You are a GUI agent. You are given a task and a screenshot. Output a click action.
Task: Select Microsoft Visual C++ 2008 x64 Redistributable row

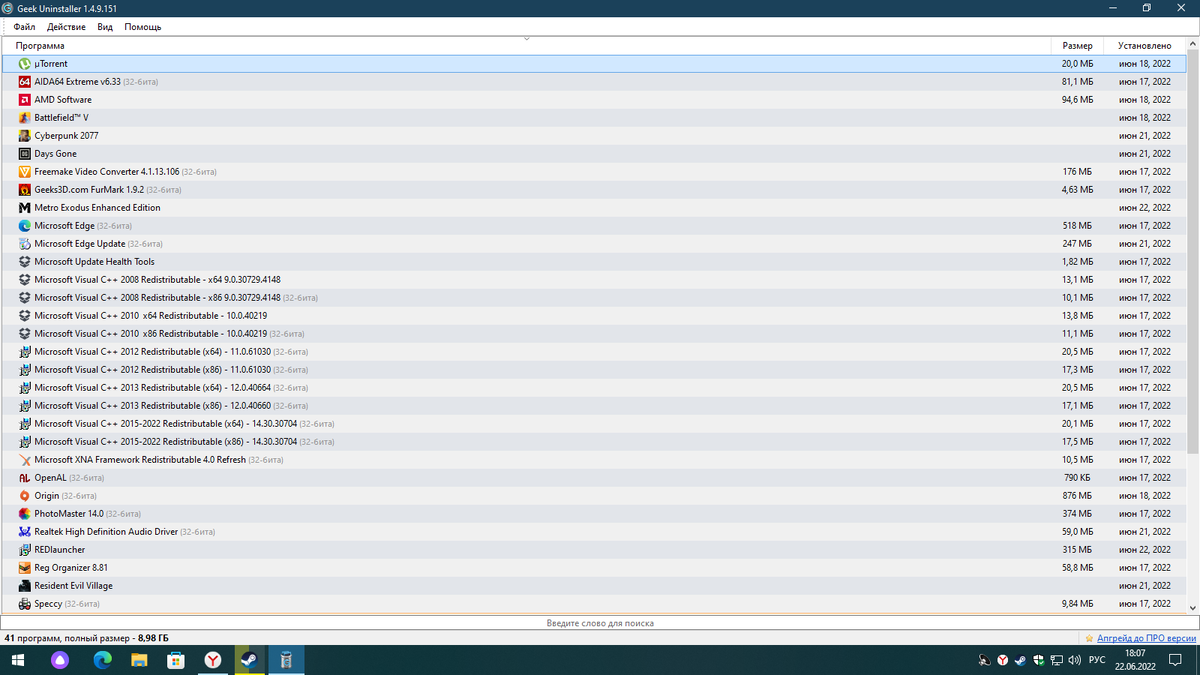pyautogui.click(x=592, y=280)
